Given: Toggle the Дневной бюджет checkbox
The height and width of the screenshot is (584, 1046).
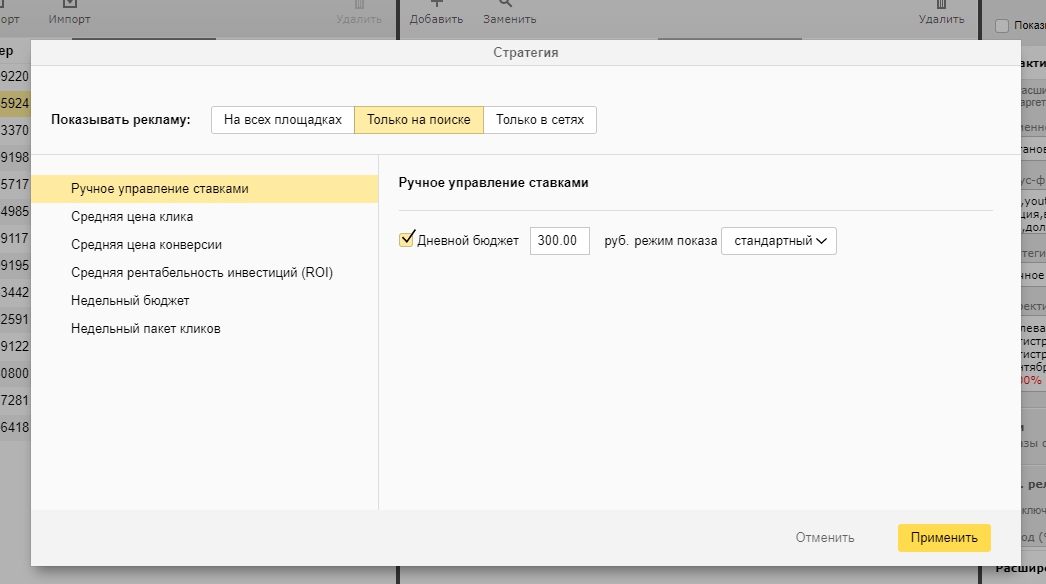Looking at the screenshot, I should (407, 240).
